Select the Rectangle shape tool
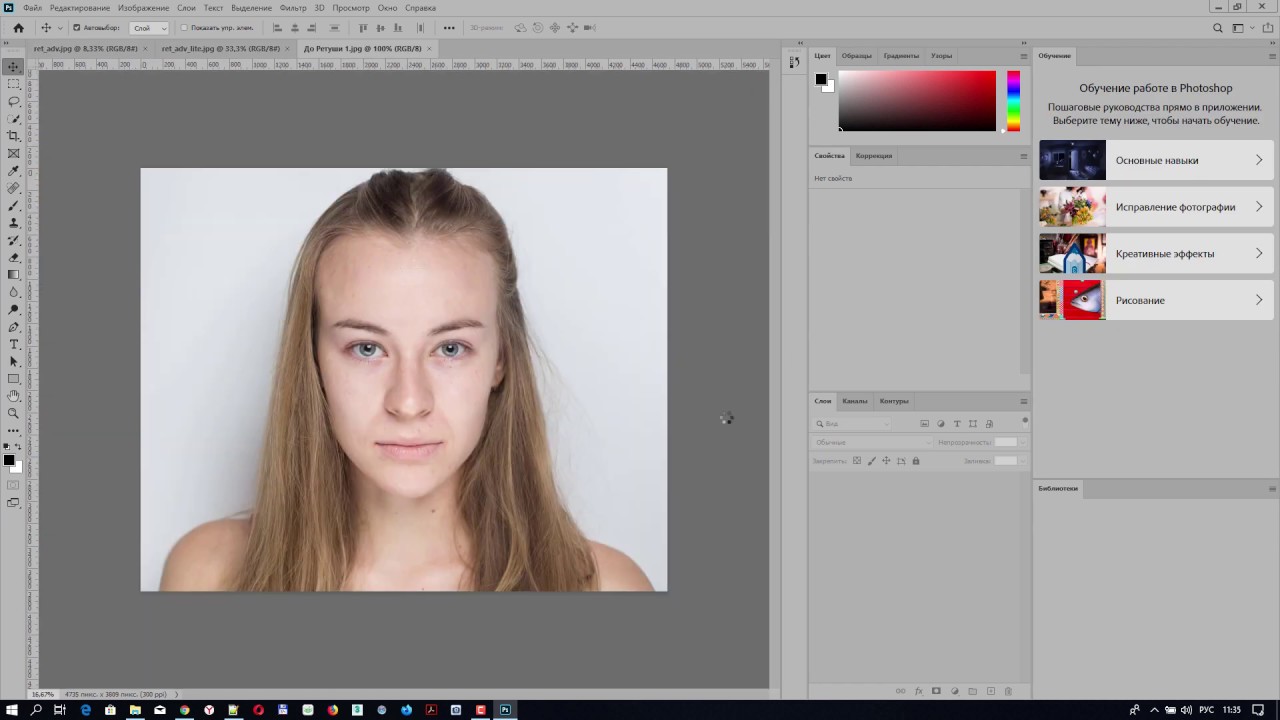 pyautogui.click(x=13, y=379)
